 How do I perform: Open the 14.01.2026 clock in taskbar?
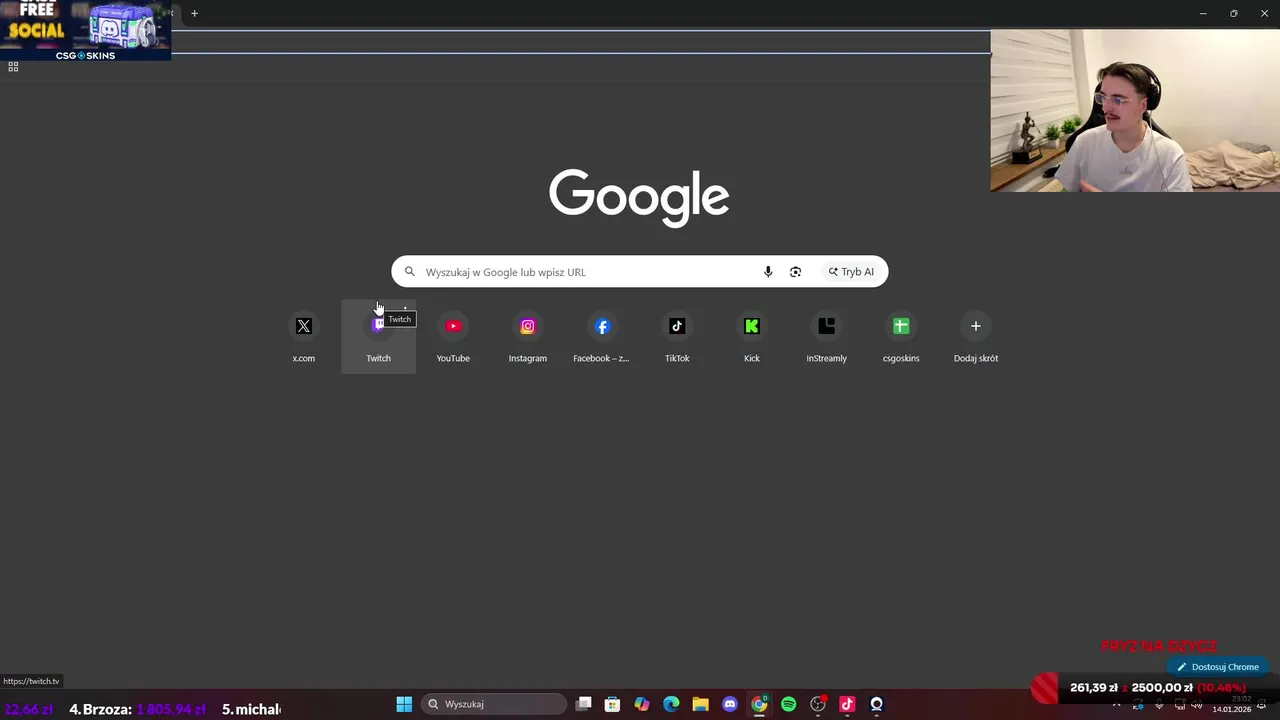(1232, 704)
